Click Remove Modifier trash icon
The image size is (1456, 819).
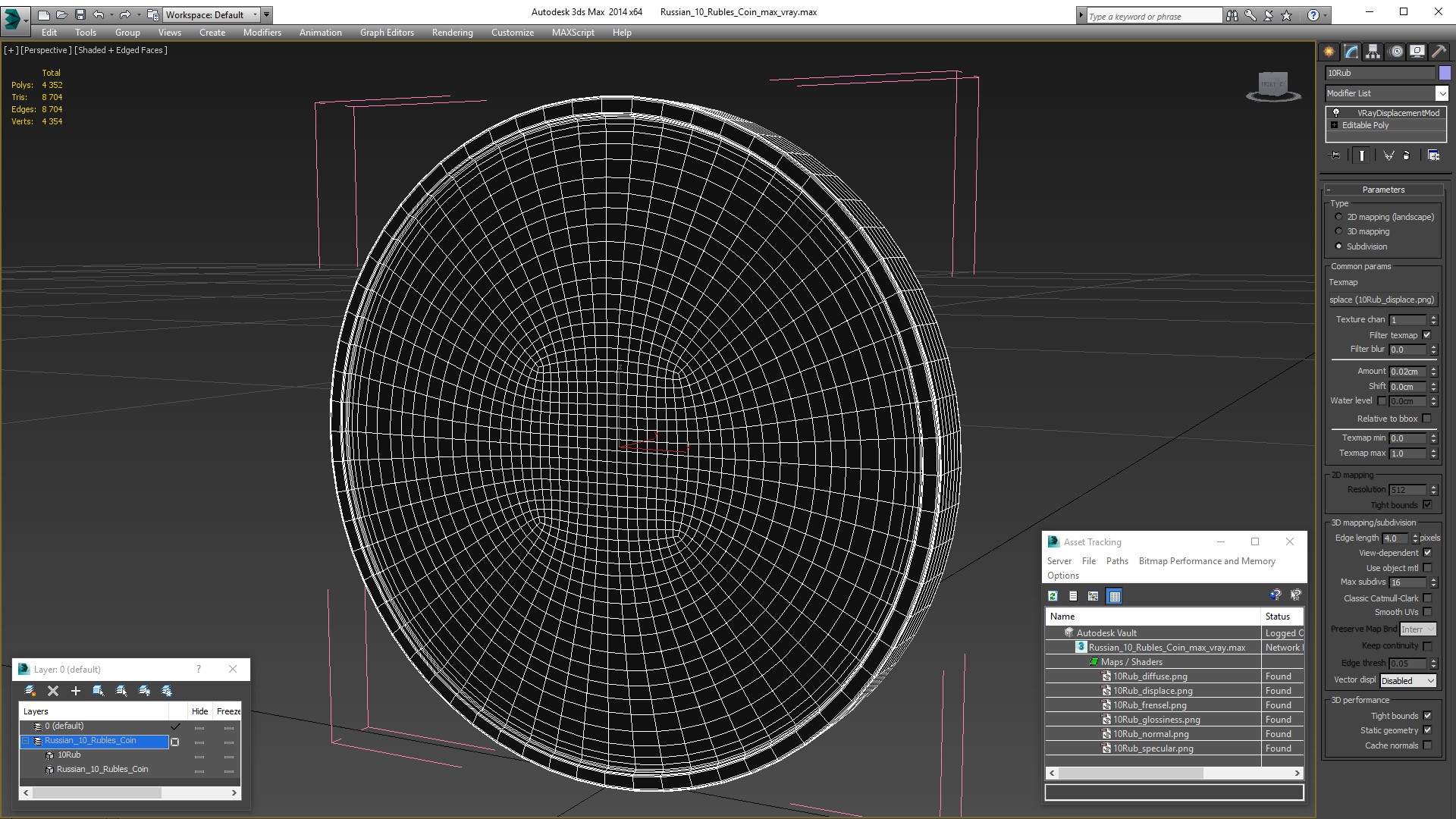tap(1407, 155)
